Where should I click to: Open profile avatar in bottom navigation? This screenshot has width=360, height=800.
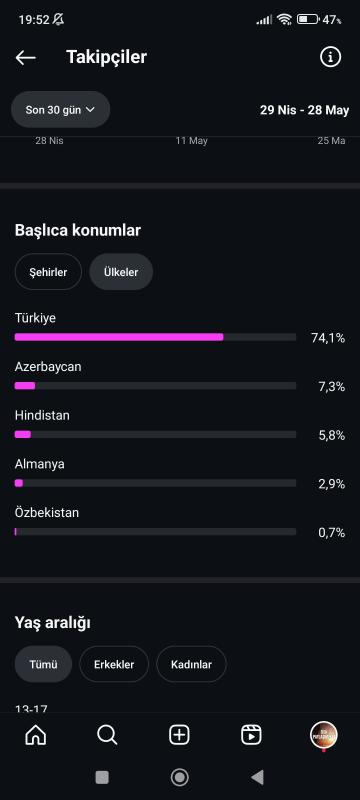tap(323, 735)
